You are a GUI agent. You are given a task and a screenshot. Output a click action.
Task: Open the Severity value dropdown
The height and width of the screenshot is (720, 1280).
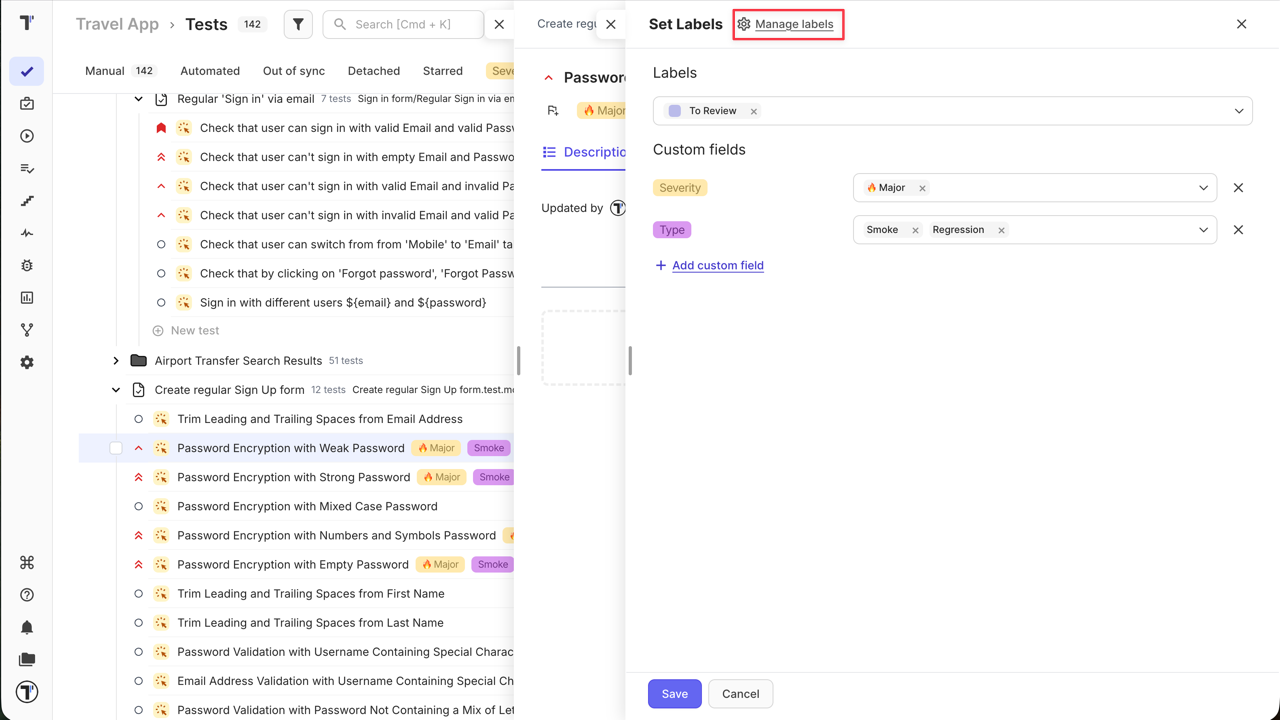pyautogui.click(x=1035, y=188)
